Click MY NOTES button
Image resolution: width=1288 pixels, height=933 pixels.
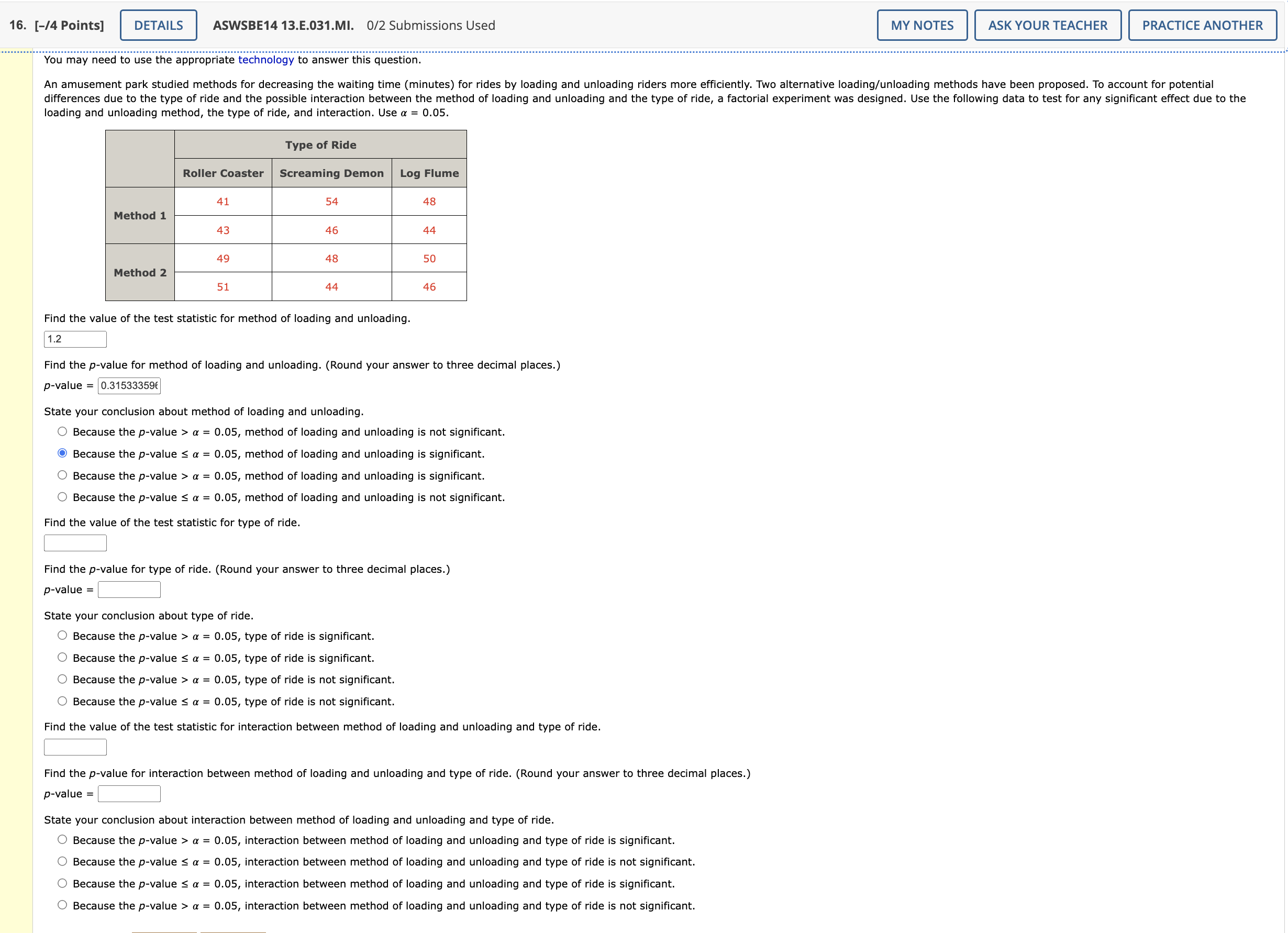(x=921, y=26)
